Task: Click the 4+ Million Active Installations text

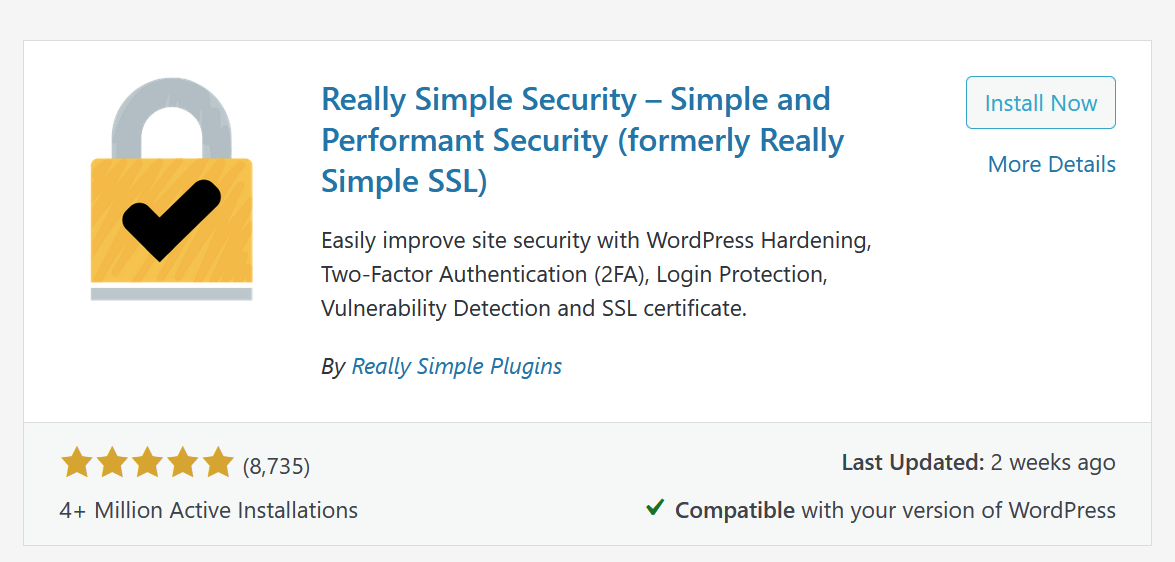Action: click(209, 510)
